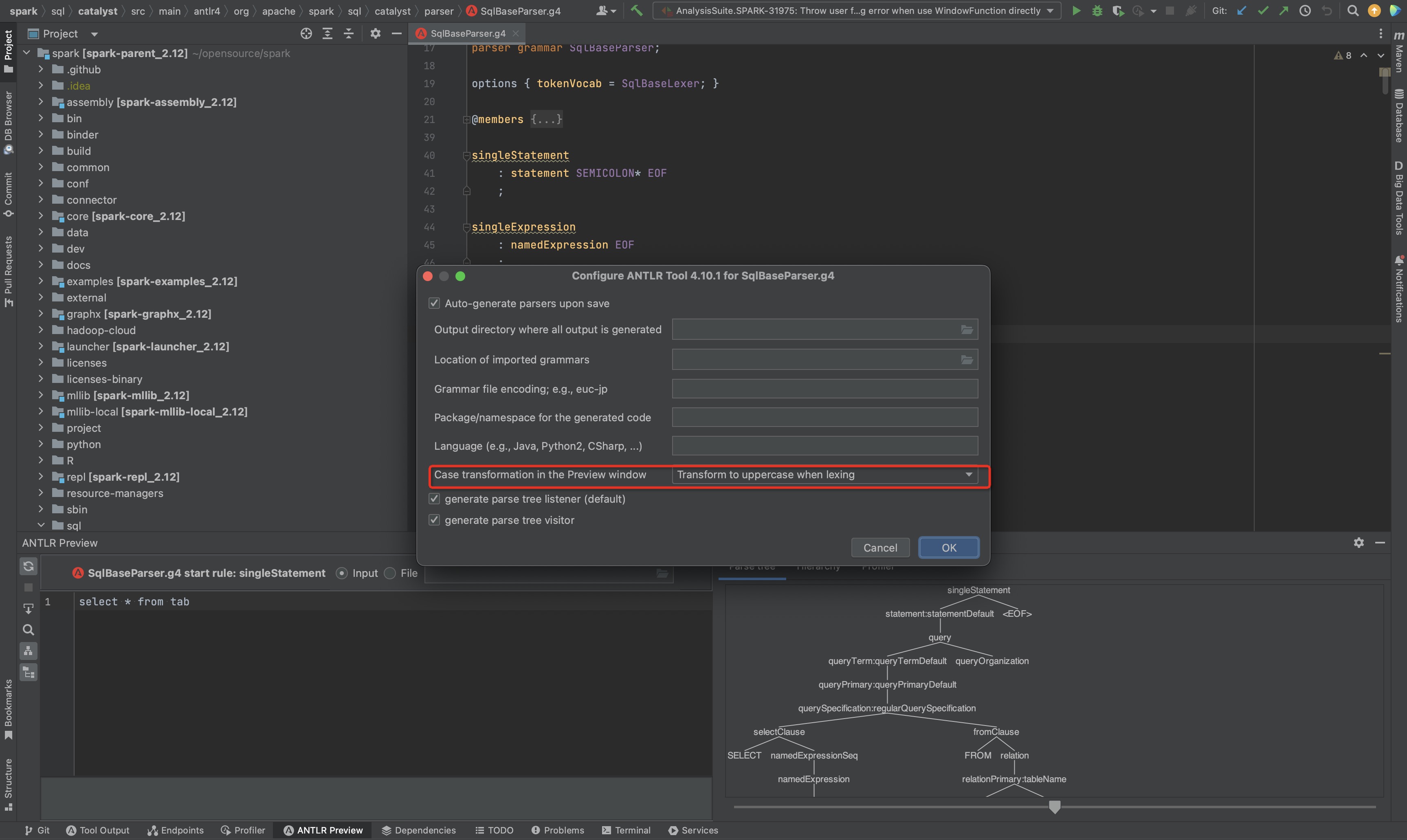Open Search Everywhere magnifier in toolbar
The width and height of the screenshot is (1407, 840).
[x=1353, y=11]
